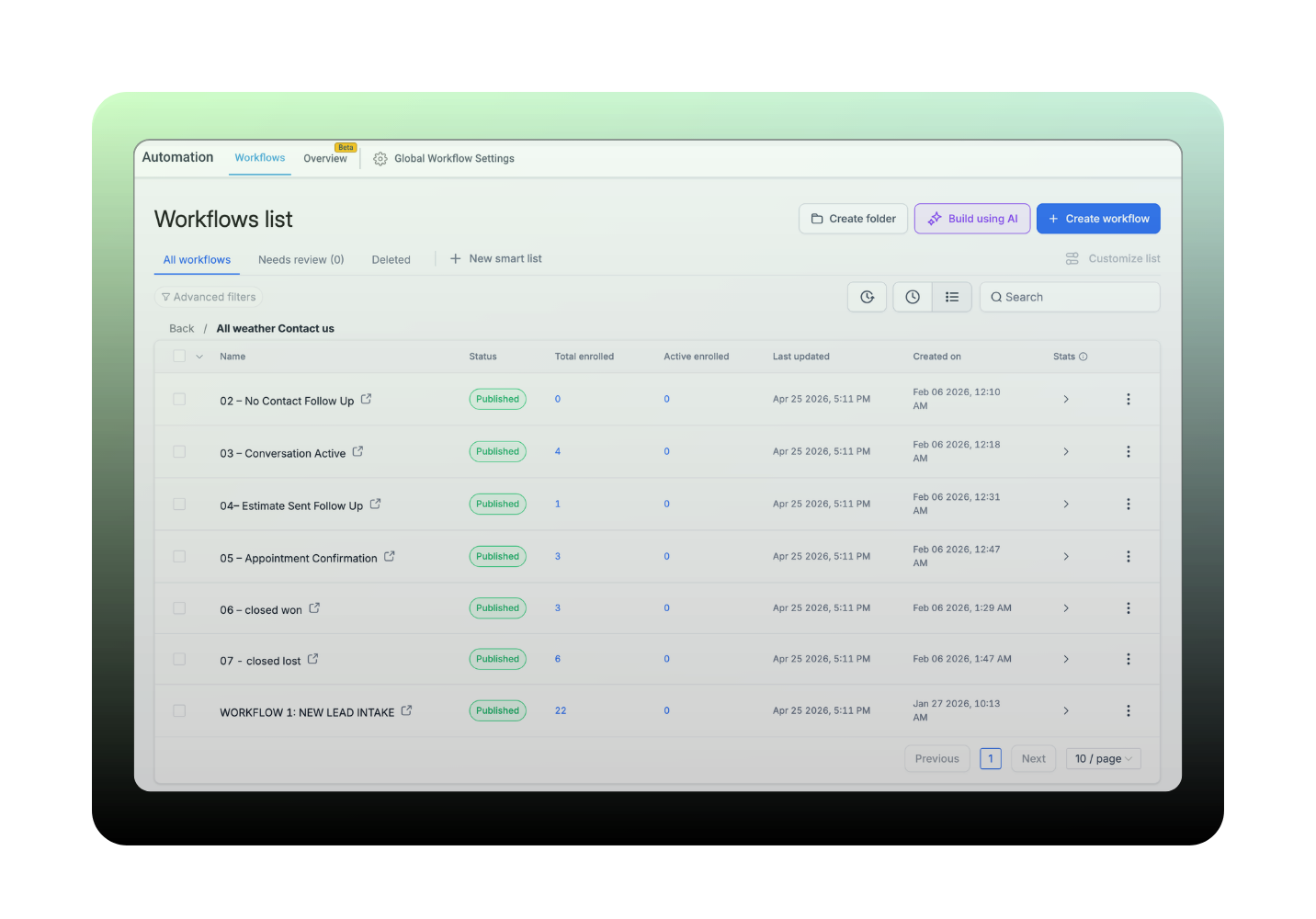Check the box for 03 – Conversation Active
Image resolution: width=1316 pixels, height=919 pixels.
[179, 452]
